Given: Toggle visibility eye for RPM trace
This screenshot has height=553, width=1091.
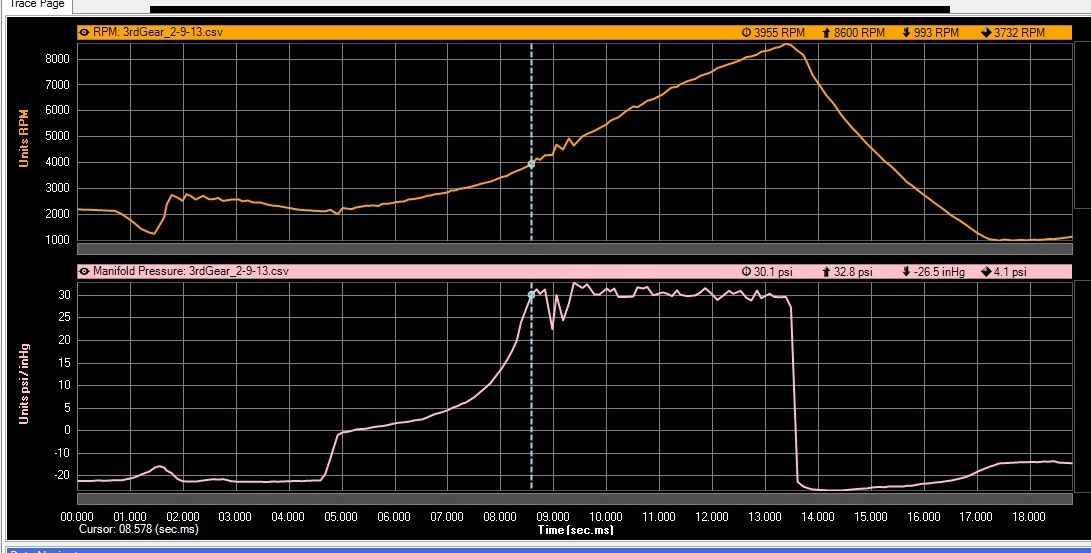Looking at the screenshot, I should point(84,32).
